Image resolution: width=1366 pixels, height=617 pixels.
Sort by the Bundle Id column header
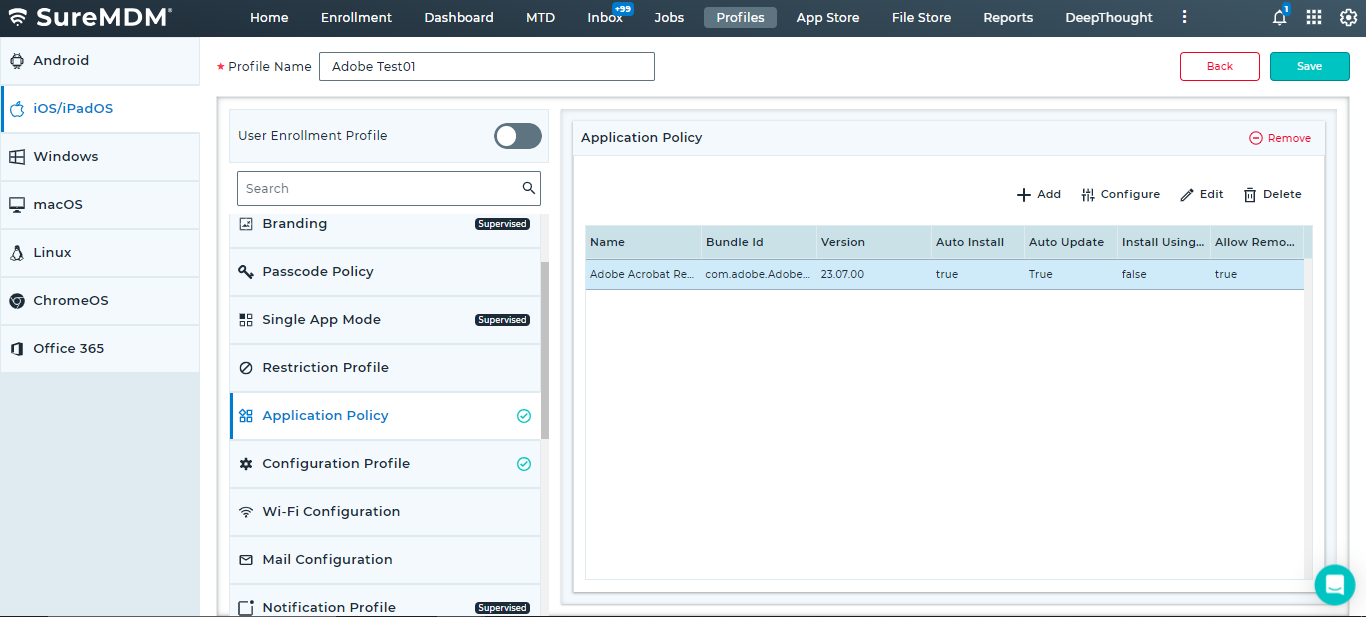coord(759,242)
